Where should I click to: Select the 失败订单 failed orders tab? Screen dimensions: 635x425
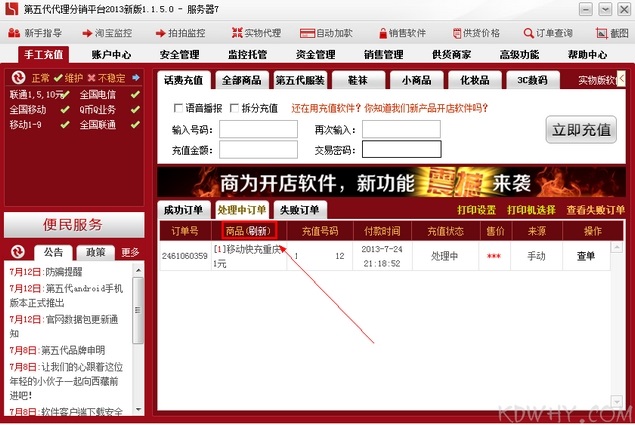tap(300, 210)
